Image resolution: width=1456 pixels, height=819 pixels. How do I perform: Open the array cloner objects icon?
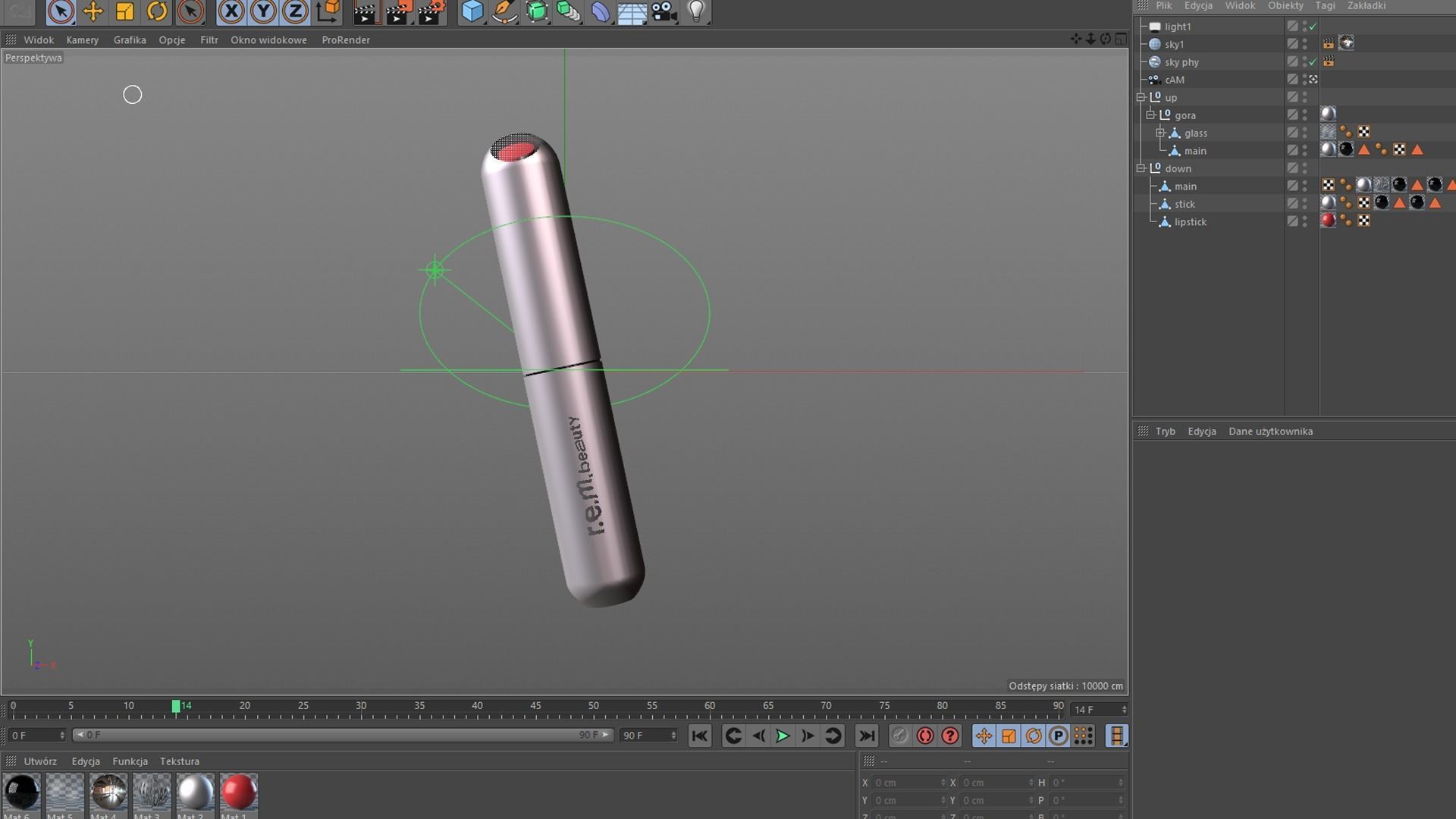point(568,11)
